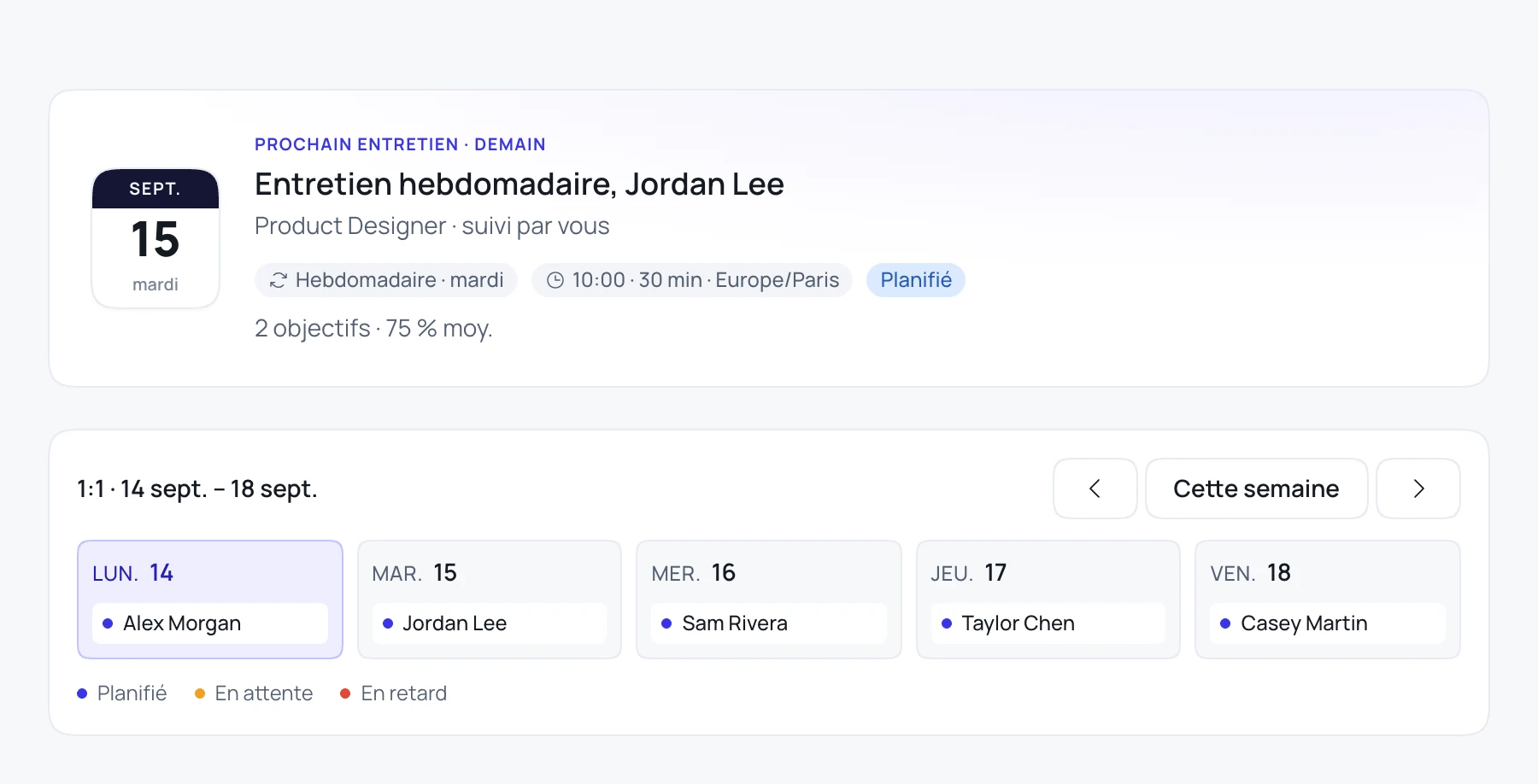Viewport: 1538px width, 784px height.
Task: Open Jordan Lee's 1:1 entry on Tuesday
Action: click(x=490, y=623)
